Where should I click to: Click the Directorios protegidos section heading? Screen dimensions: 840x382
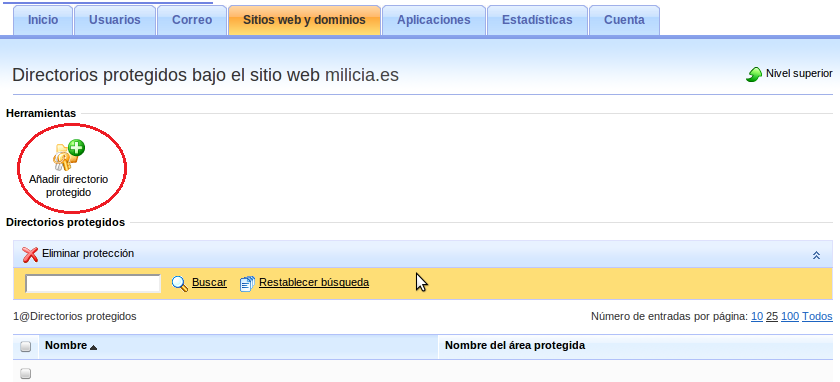tap(65, 222)
